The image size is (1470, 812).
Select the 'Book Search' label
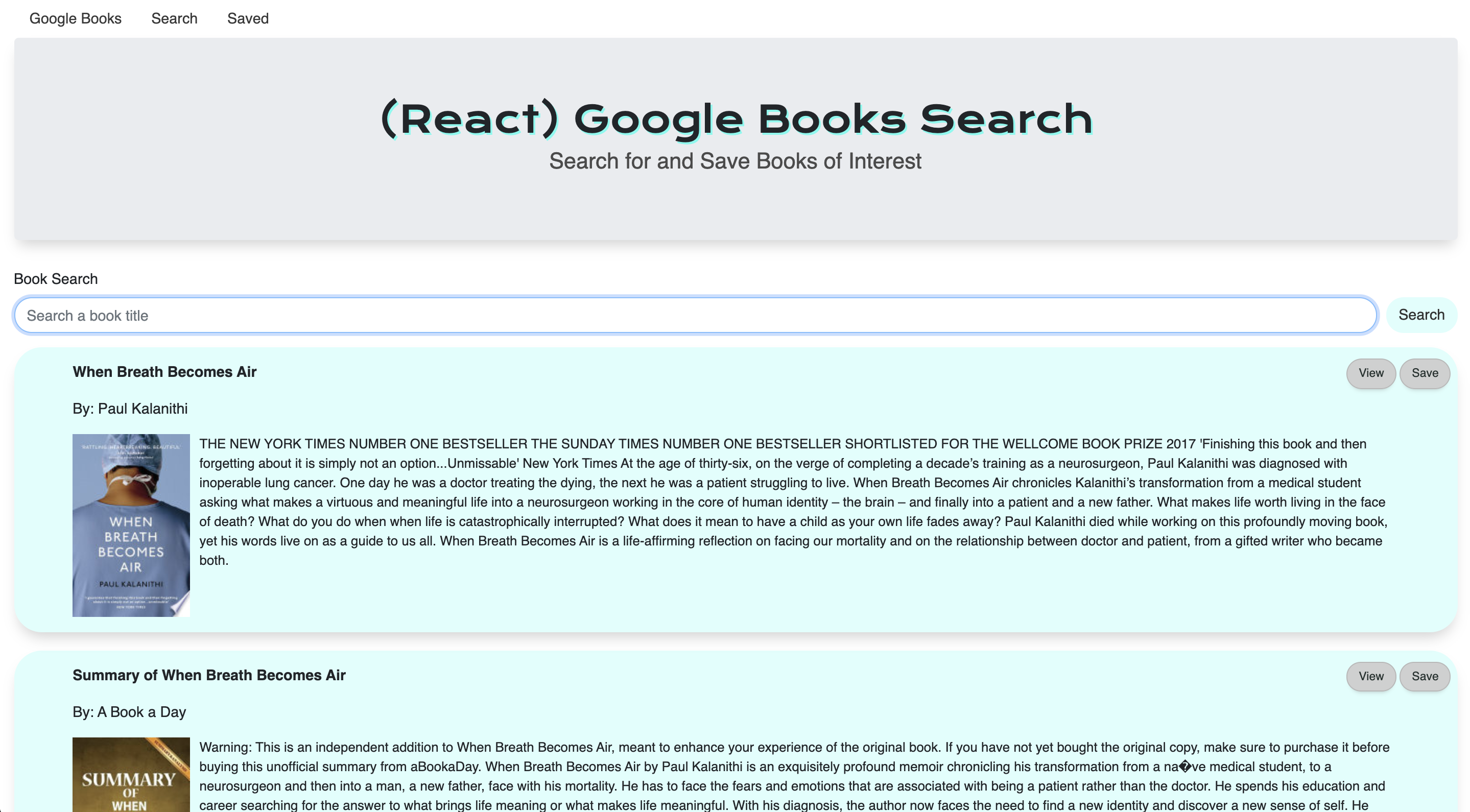pos(56,279)
